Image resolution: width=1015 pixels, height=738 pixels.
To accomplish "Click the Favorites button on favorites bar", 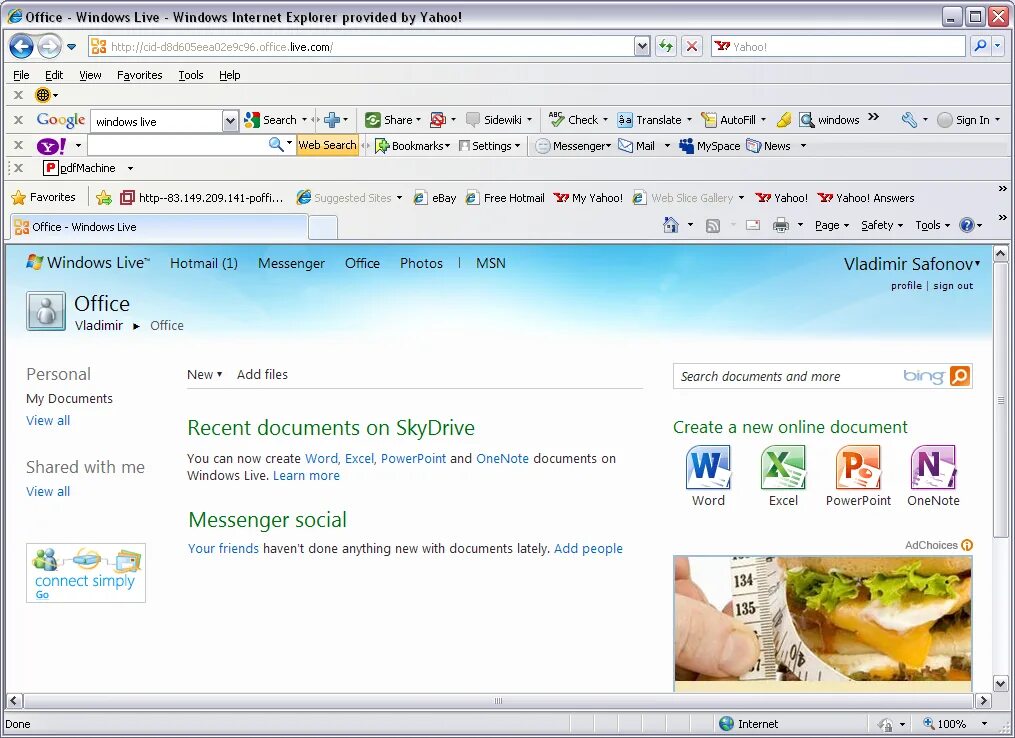I will pyautogui.click(x=43, y=197).
